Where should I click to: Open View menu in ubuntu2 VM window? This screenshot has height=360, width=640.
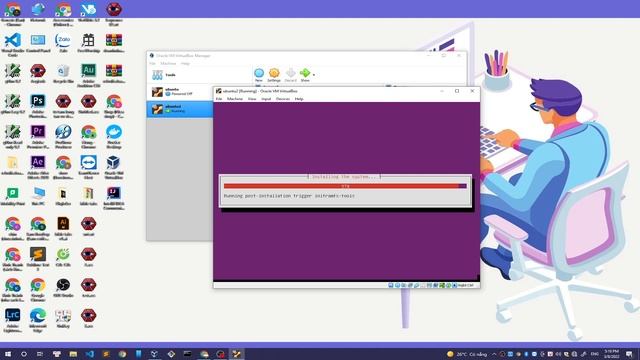point(252,99)
